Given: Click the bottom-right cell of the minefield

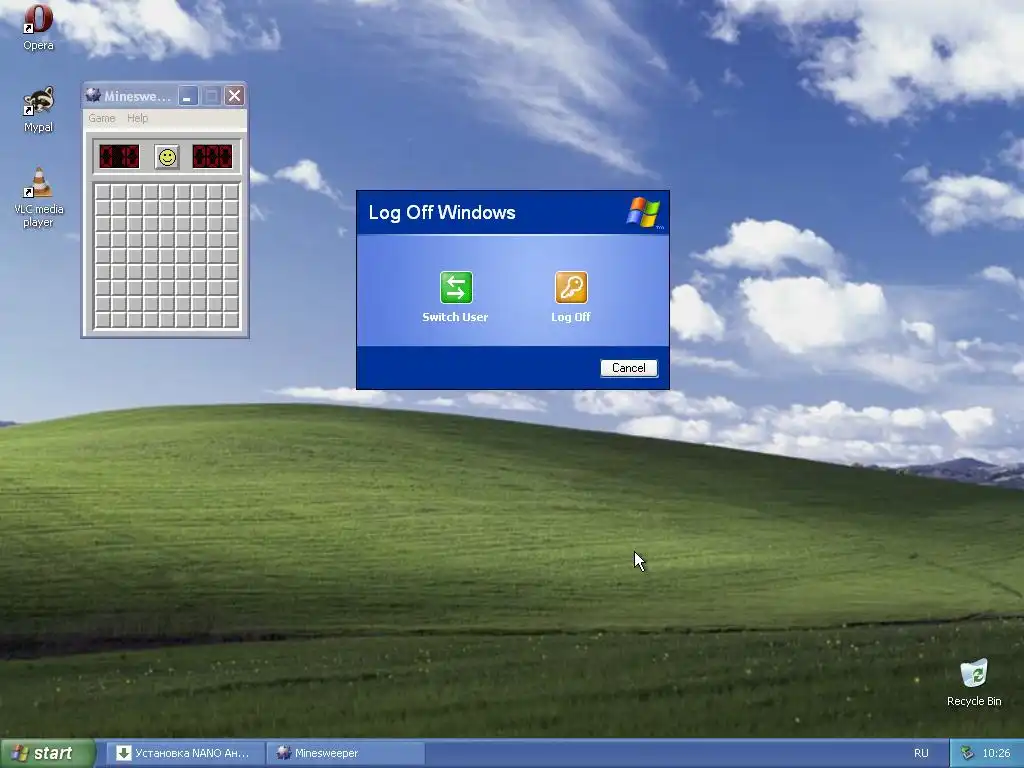Looking at the screenshot, I should point(231,320).
